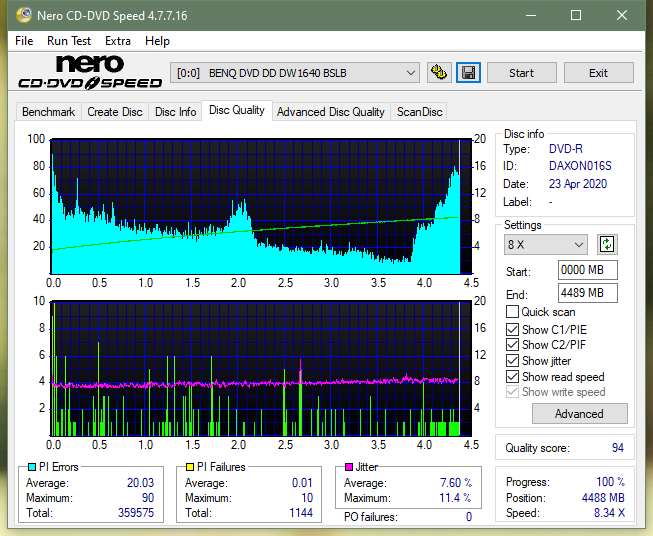Viewport: 653px width, 536px height.
Task: Minimize the Nero CD-DVD Speed window
Action: click(531, 15)
